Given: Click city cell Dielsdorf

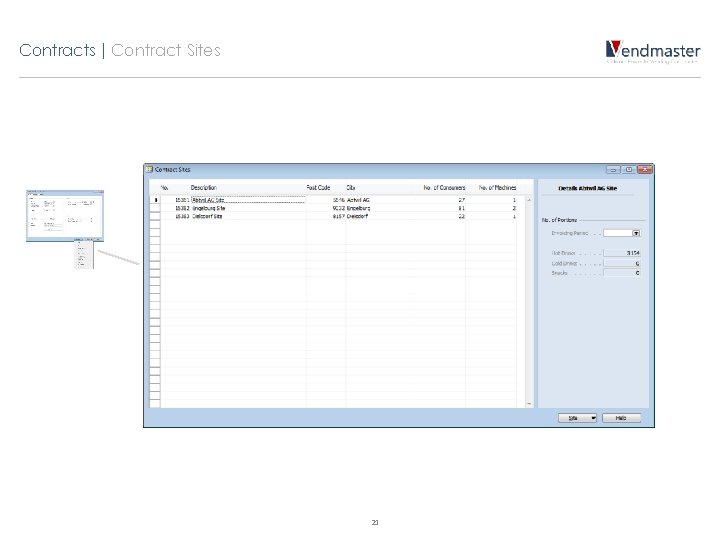Looking at the screenshot, I should (357, 216).
